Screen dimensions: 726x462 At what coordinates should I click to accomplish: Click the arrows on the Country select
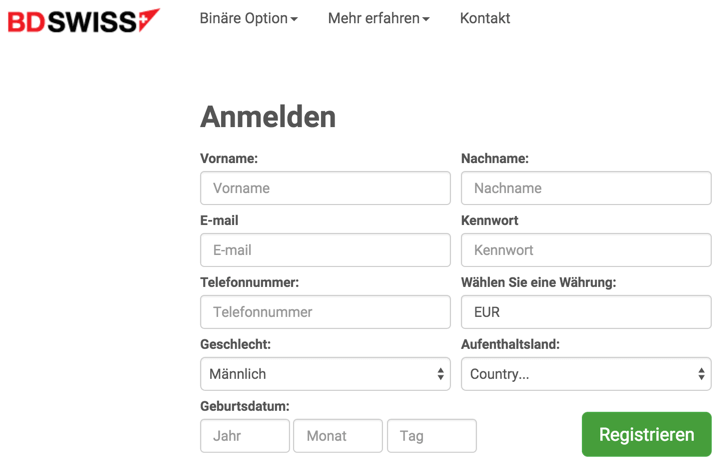701,374
